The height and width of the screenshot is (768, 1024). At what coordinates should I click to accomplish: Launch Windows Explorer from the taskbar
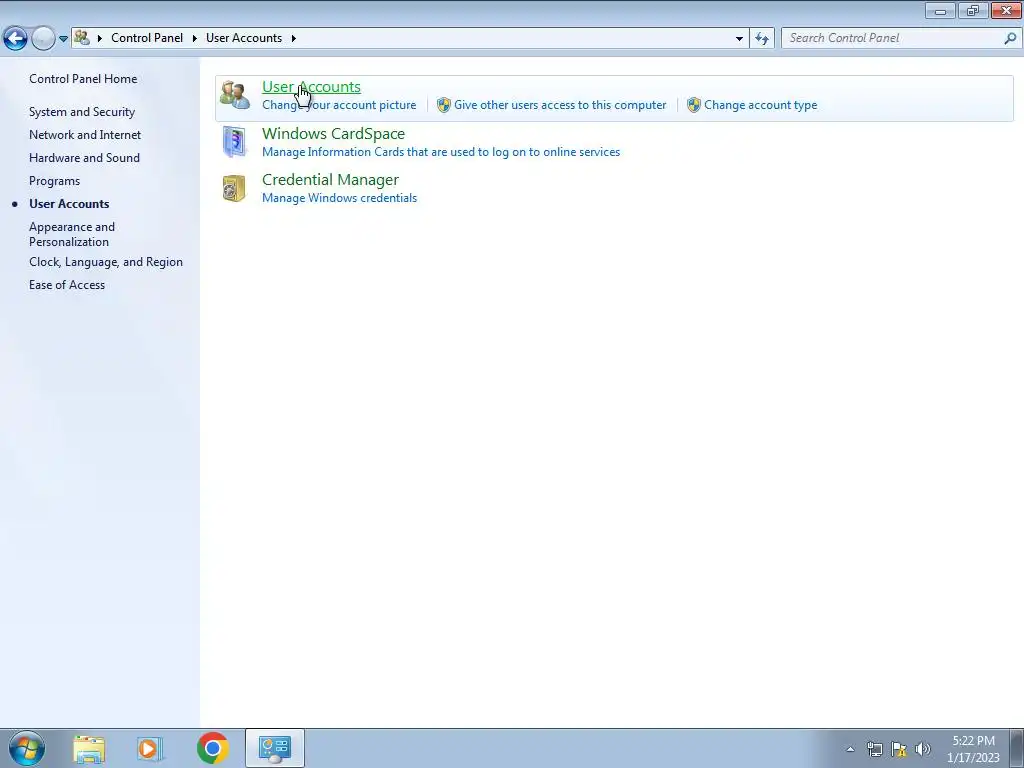pos(89,748)
